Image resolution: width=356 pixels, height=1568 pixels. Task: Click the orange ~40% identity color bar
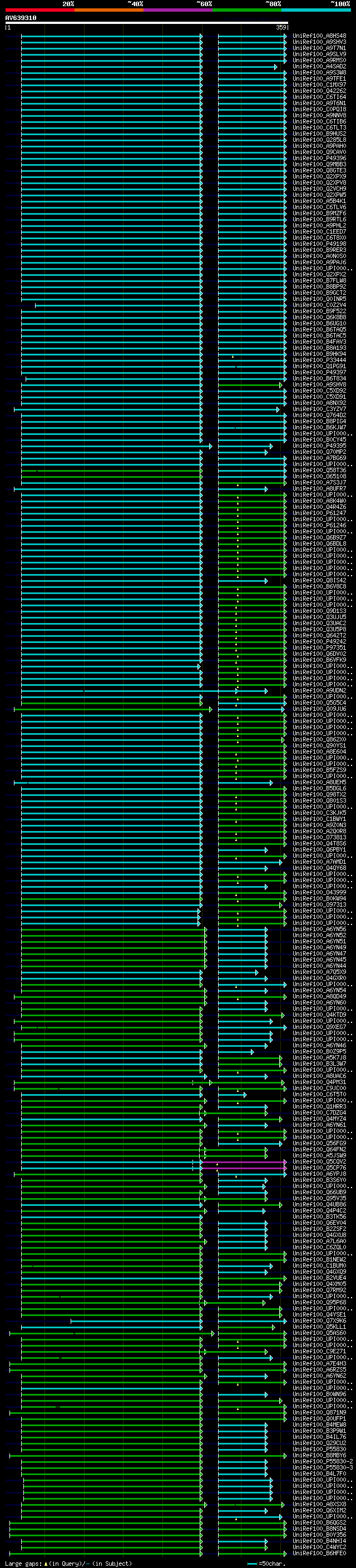point(109,10)
